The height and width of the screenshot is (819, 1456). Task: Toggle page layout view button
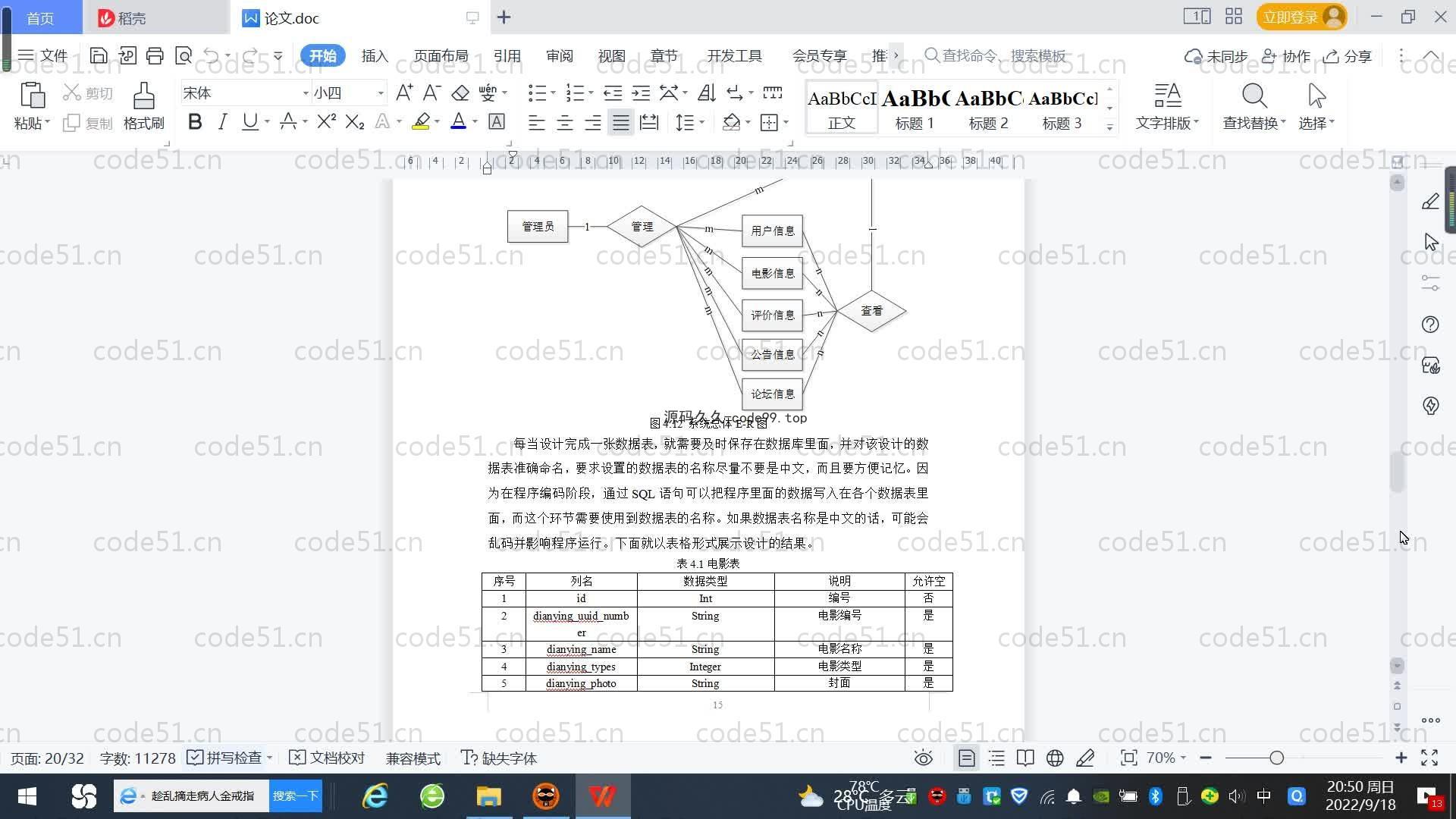click(x=966, y=758)
